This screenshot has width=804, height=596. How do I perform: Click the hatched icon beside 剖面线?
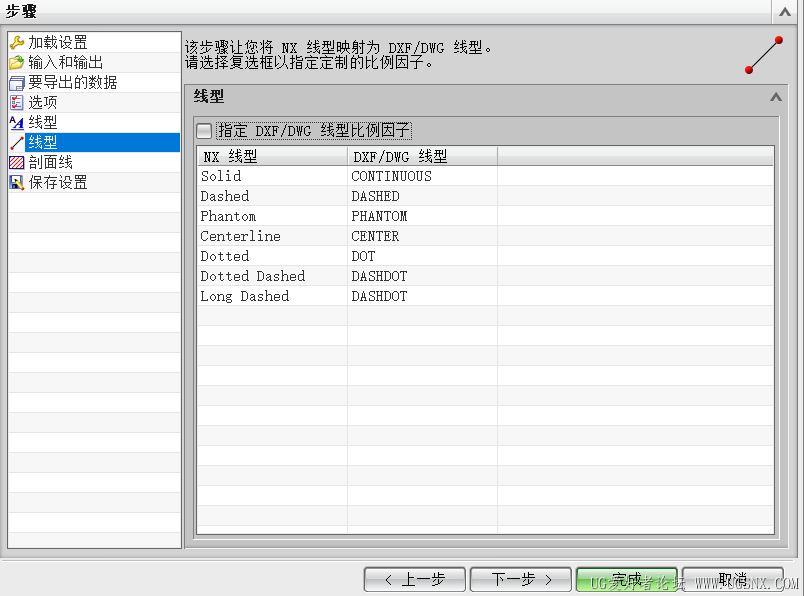coord(16,163)
